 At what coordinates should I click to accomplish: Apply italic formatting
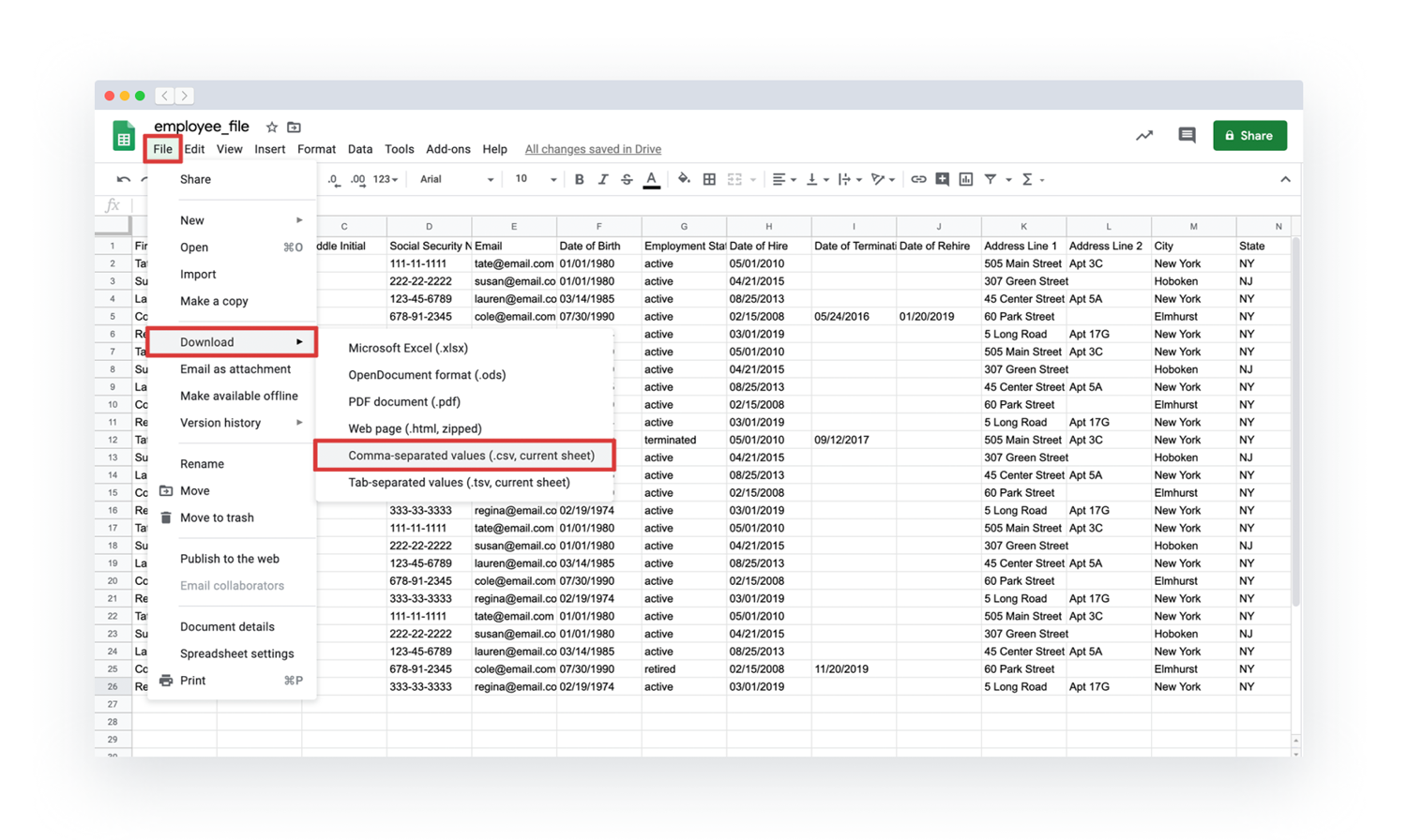[602, 179]
